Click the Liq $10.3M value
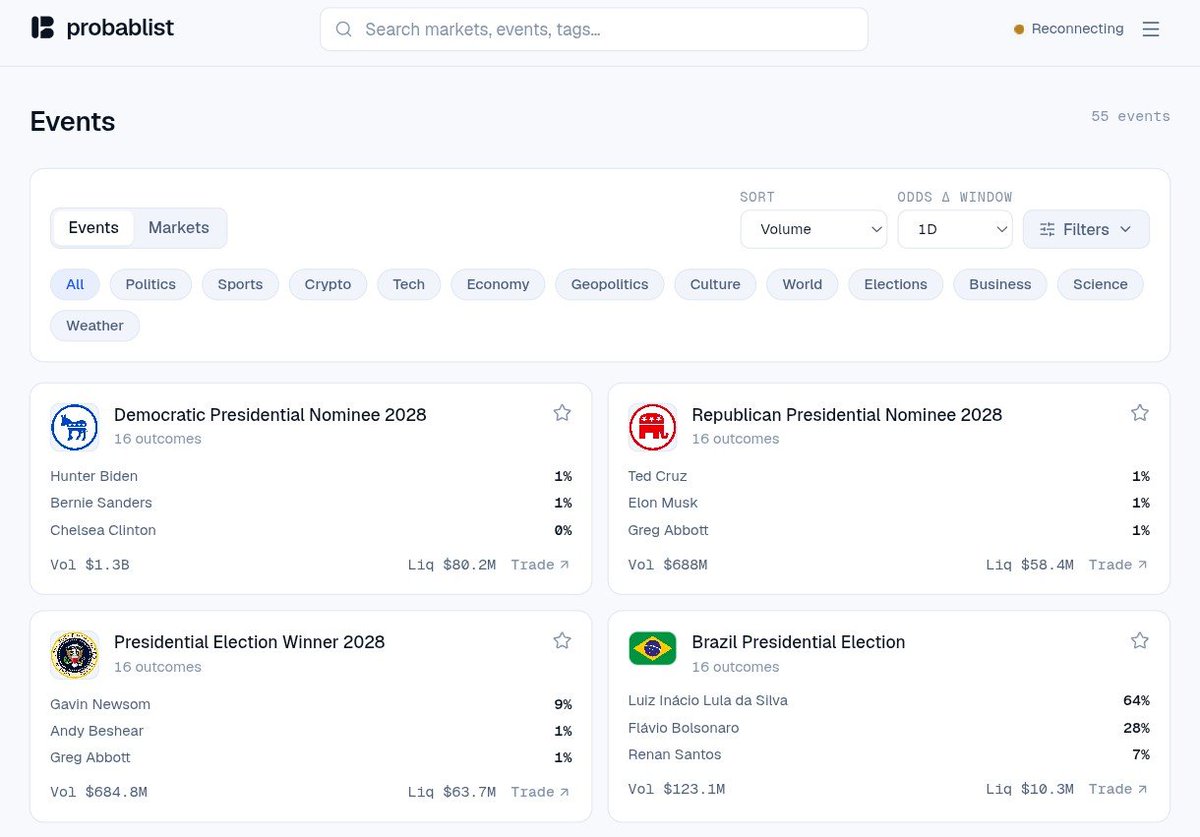 pyautogui.click(x=1029, y=789)
